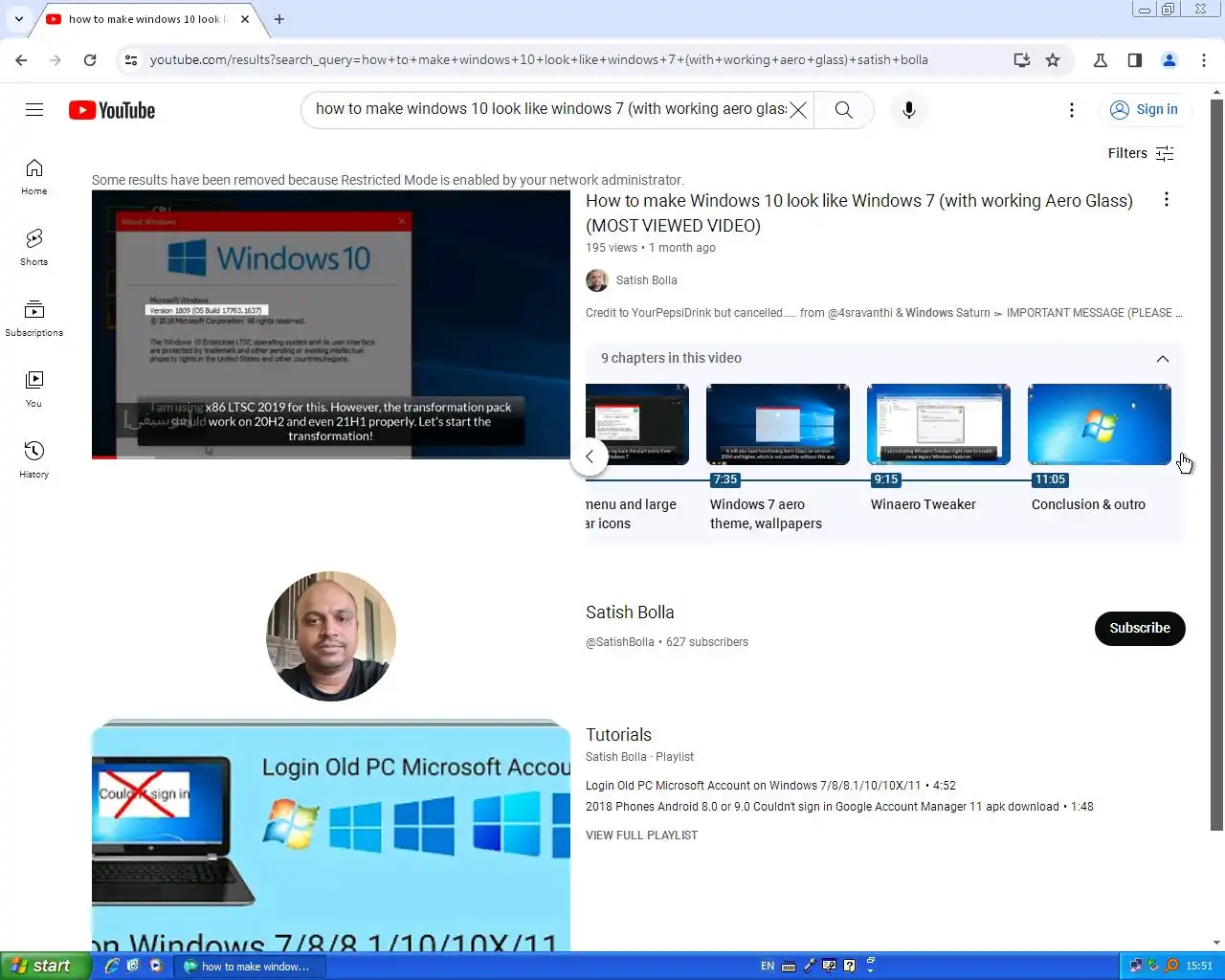This screenshot has width=1225, height=980.
Task: Click small Satish Bolla avatar under video
Action: (597, 280)
